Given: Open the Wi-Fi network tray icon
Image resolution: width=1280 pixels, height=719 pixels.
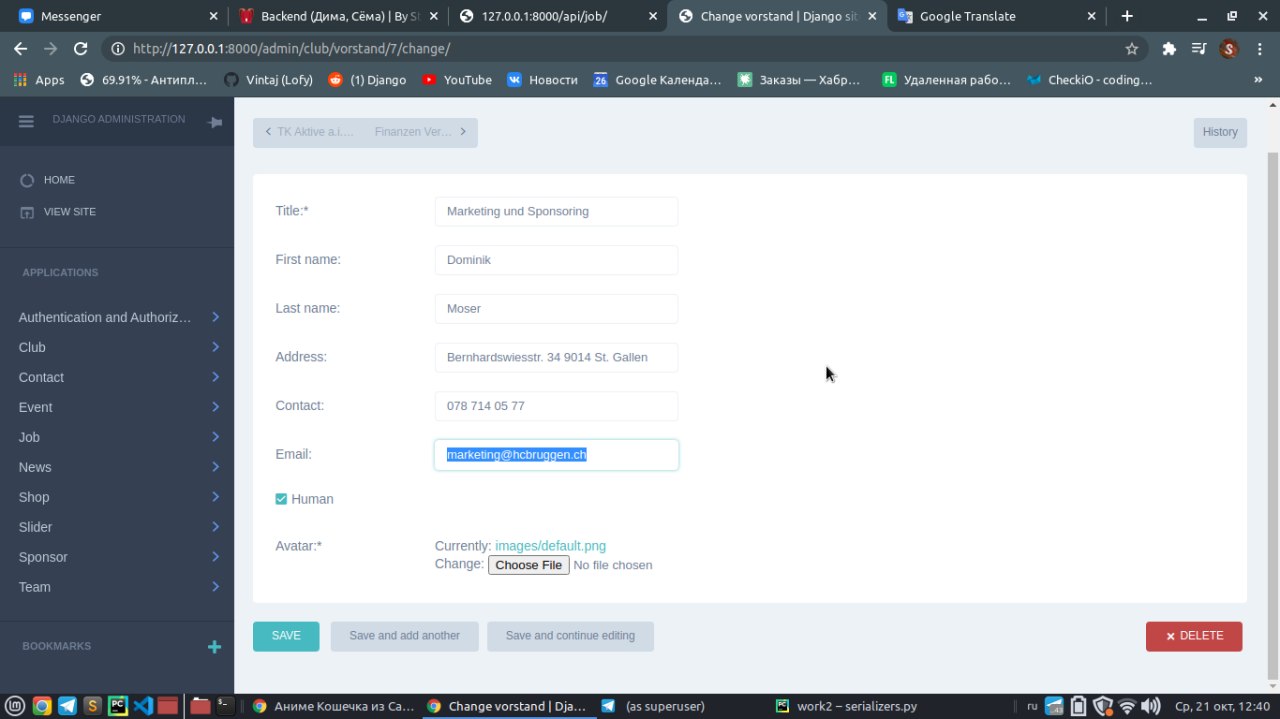Looking at the screenshot, I should click(x=1127, y=706).
